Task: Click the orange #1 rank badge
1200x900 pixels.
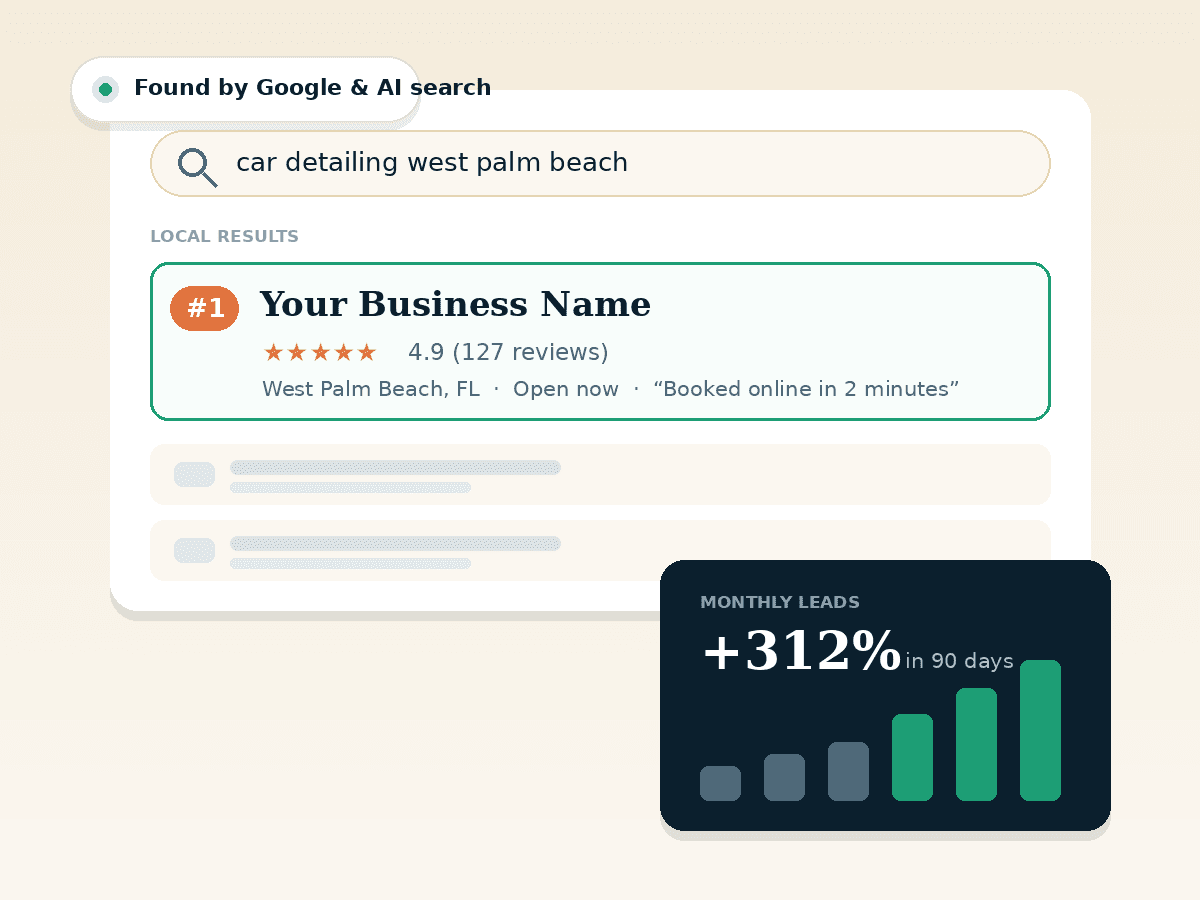Action: pos(205,308)
